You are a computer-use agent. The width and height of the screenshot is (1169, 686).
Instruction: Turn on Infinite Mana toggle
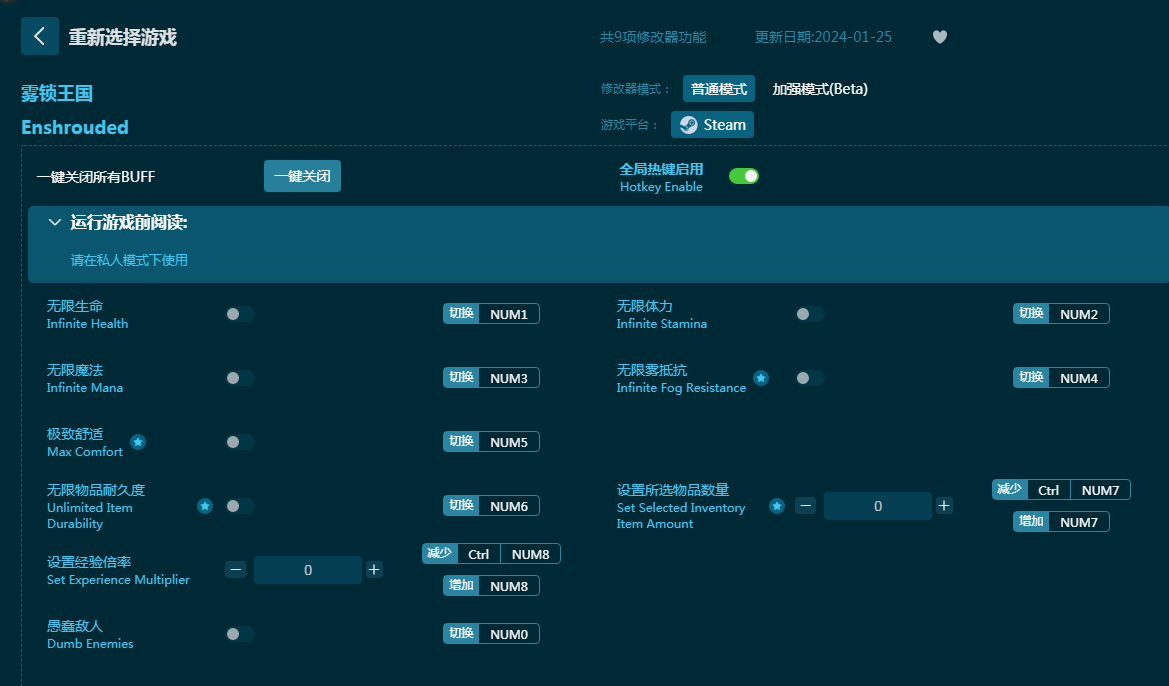click(x=239, y=378)
